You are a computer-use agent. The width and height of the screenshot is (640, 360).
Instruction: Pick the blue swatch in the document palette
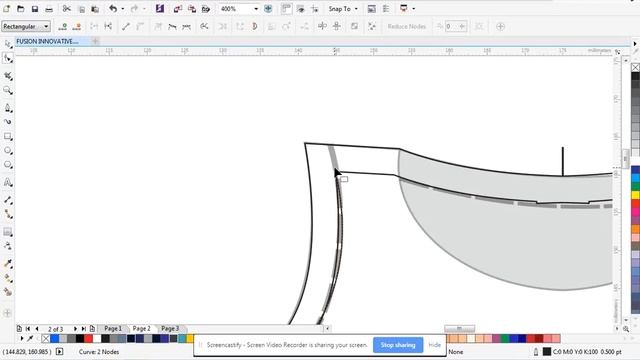pyautogui.click(x=55, y=338)
